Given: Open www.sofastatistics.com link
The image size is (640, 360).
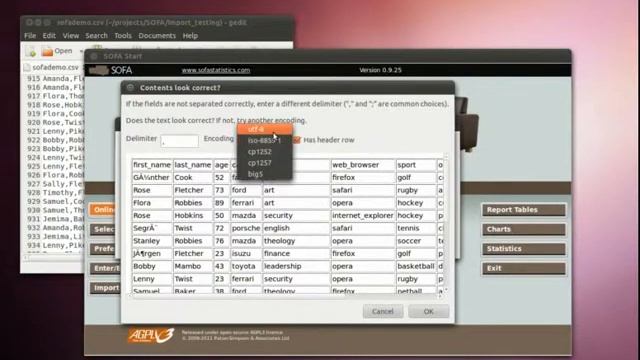Looking at the screenshot, I should [216, 70].
